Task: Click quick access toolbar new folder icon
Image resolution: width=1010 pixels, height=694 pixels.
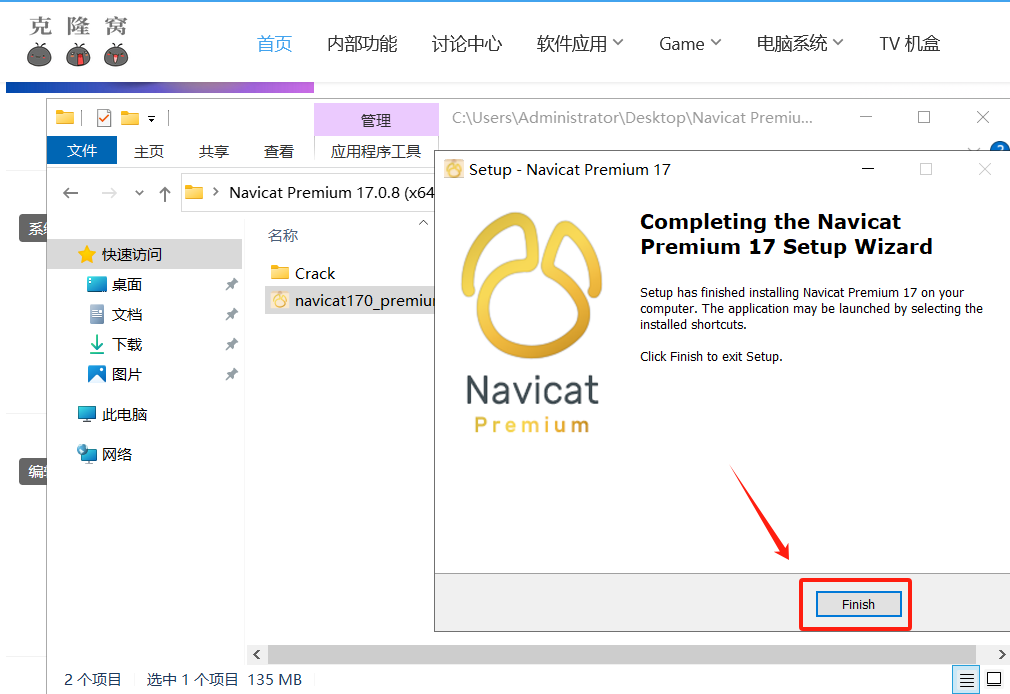Action: [x=130, y=118]
